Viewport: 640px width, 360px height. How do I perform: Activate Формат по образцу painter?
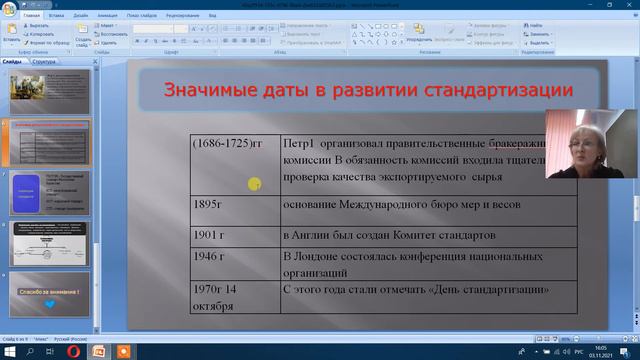pos(46,42)
